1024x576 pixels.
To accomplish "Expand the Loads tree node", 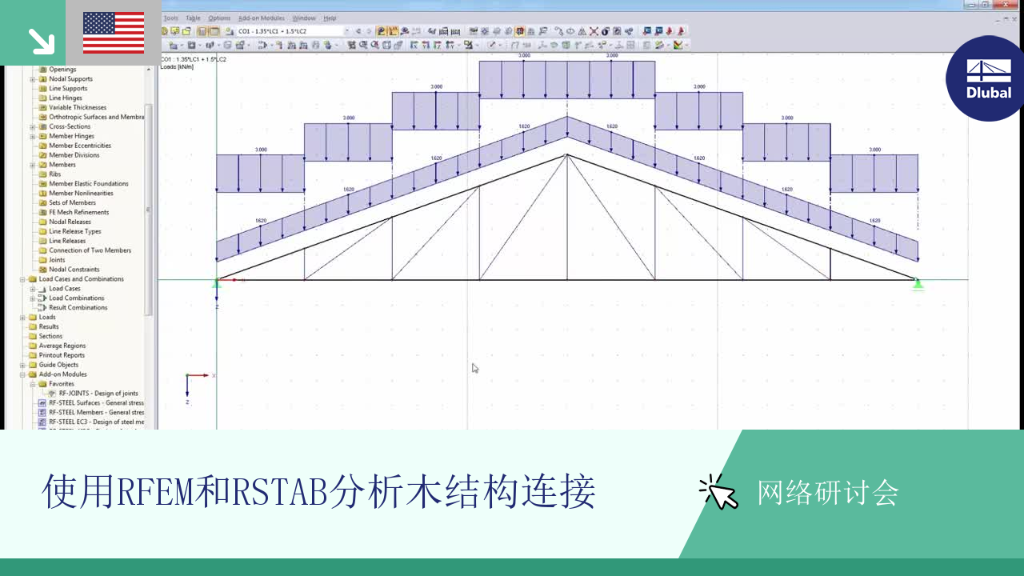I will pos(23,317).
